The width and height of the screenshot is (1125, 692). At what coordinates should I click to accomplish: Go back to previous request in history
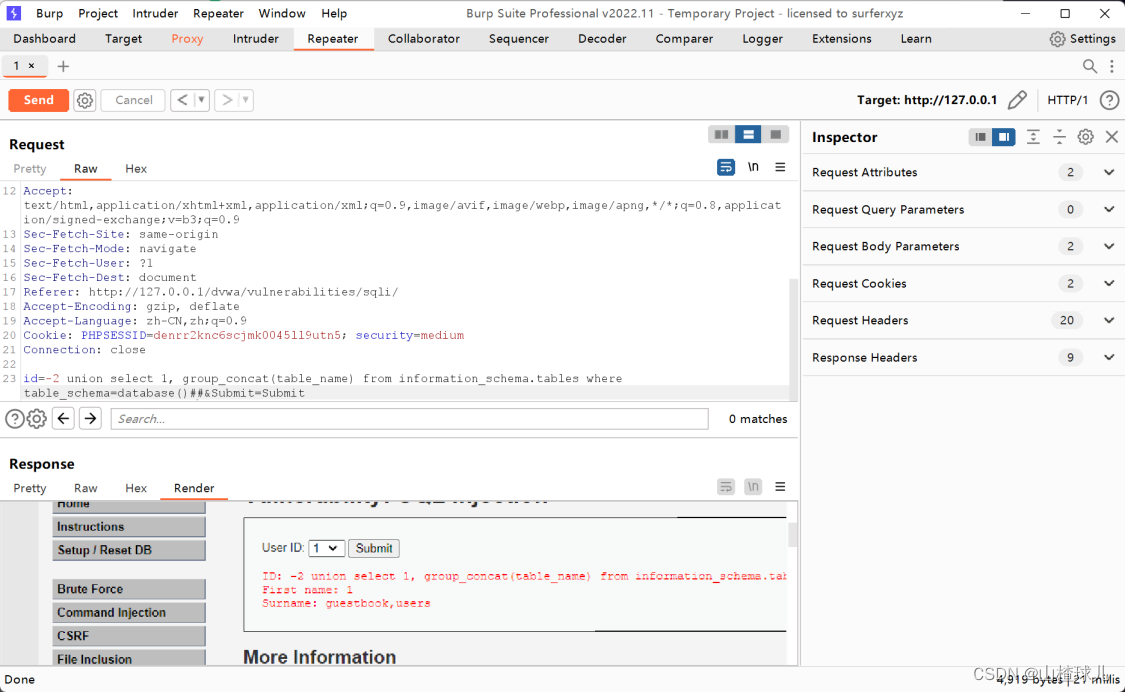pos(182,100)
